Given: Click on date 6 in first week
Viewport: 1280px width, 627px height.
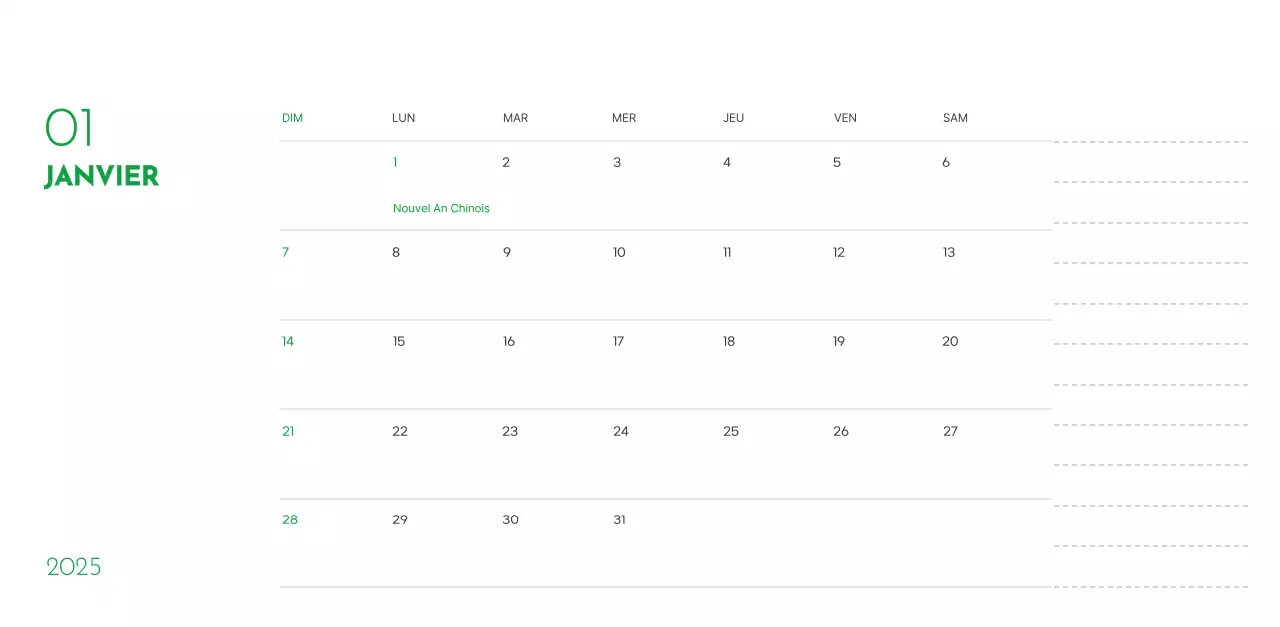Looking at the screenshot, I should (x=946, y=162).
